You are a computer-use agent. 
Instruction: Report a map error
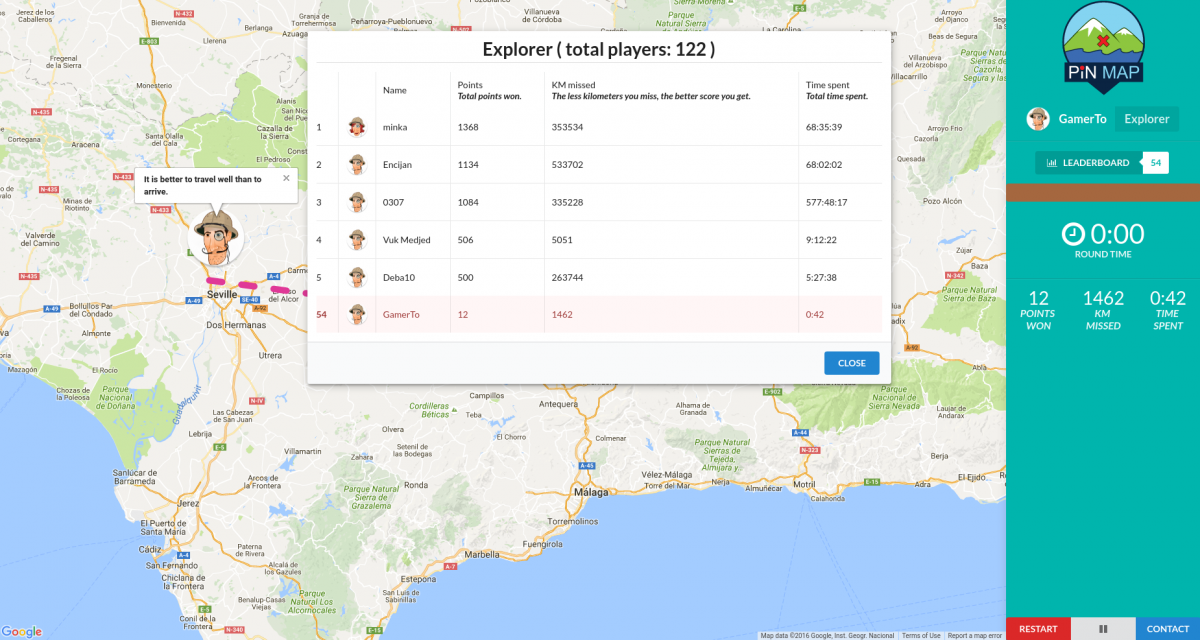tap(974, 635)
